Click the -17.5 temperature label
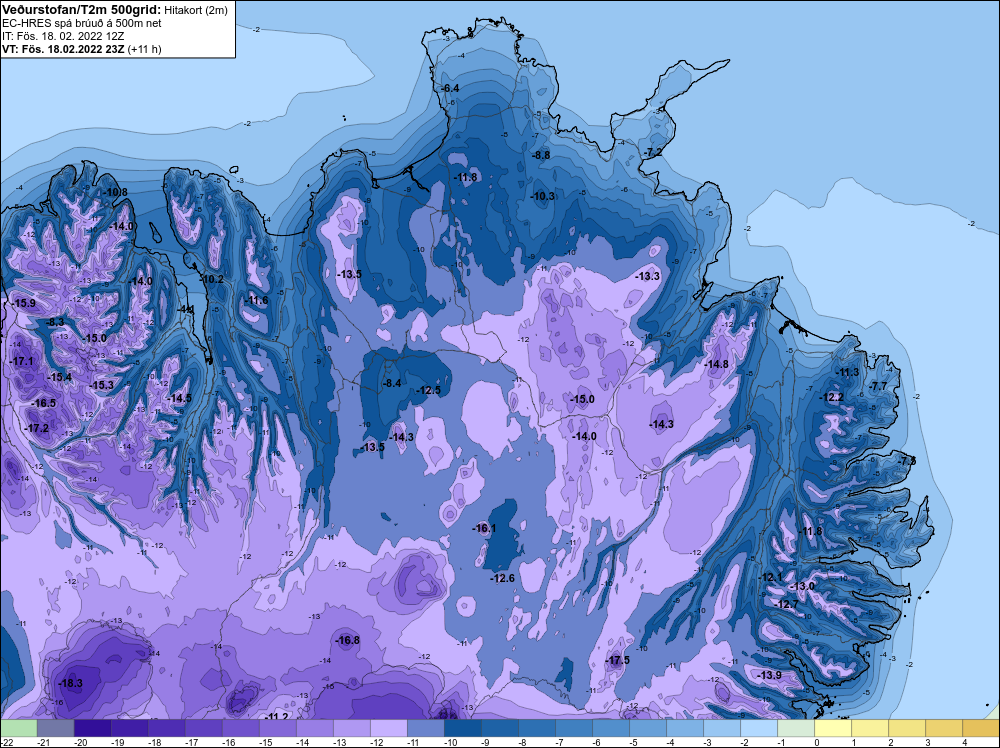 coord(617,660)
